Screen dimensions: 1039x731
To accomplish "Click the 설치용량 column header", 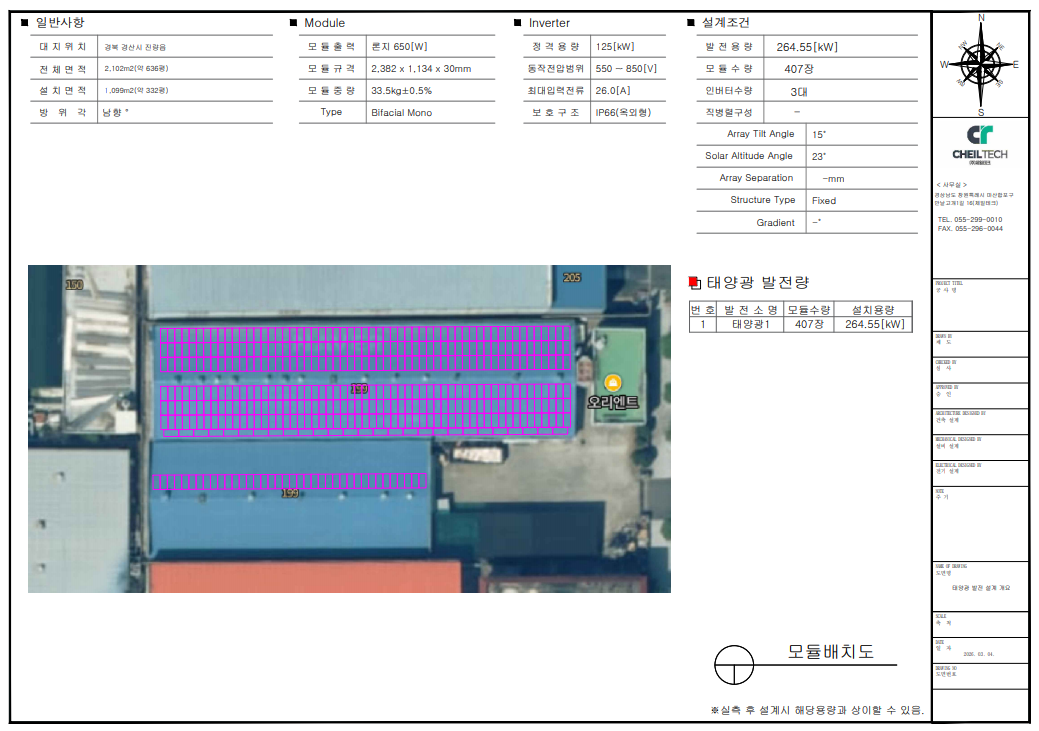I will point(873,310).
